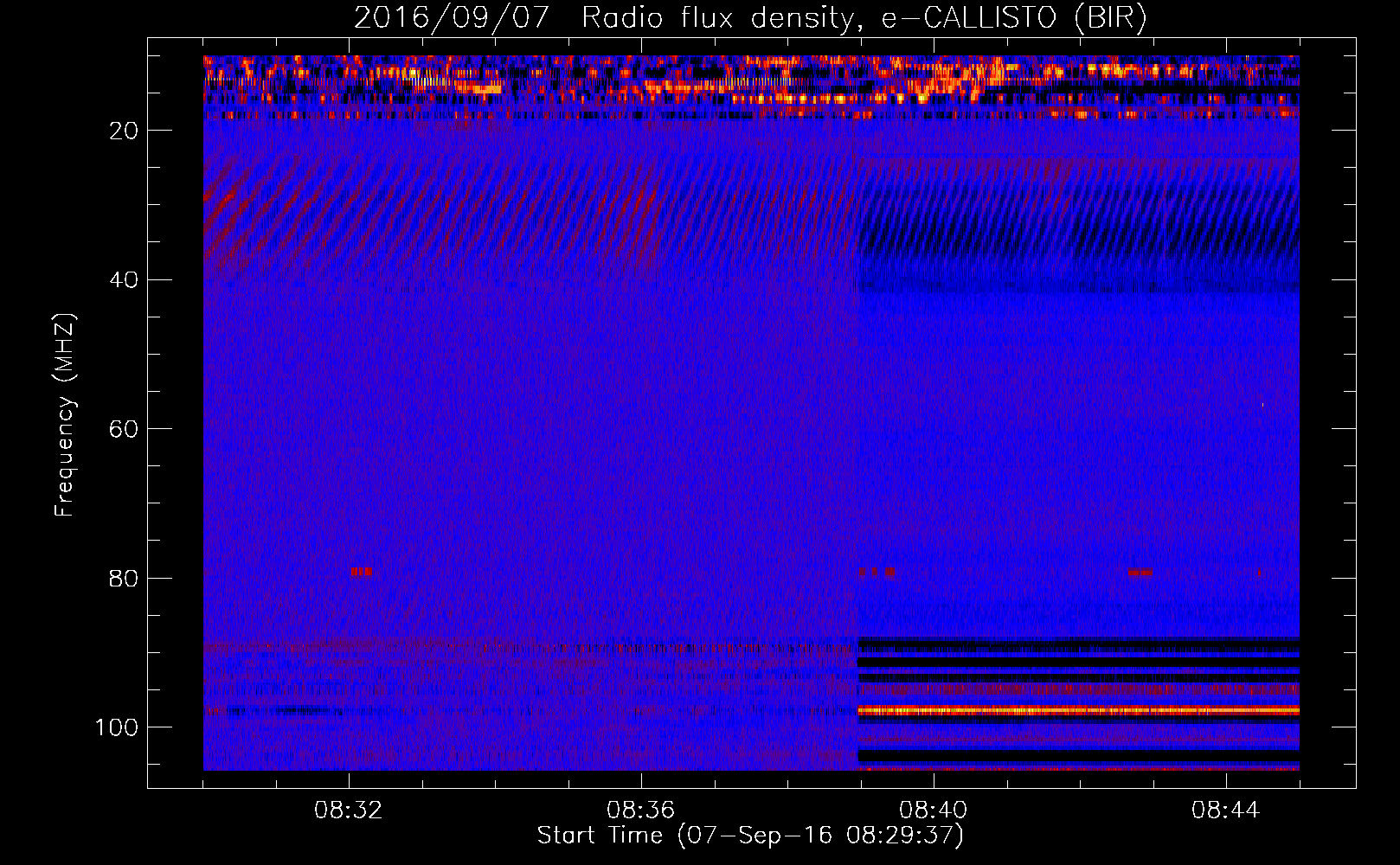Click the 'Start Time (07-Sep-16 08:29:37)' label
Viewport: 1400px width, 865px height.
click(750, 836)
